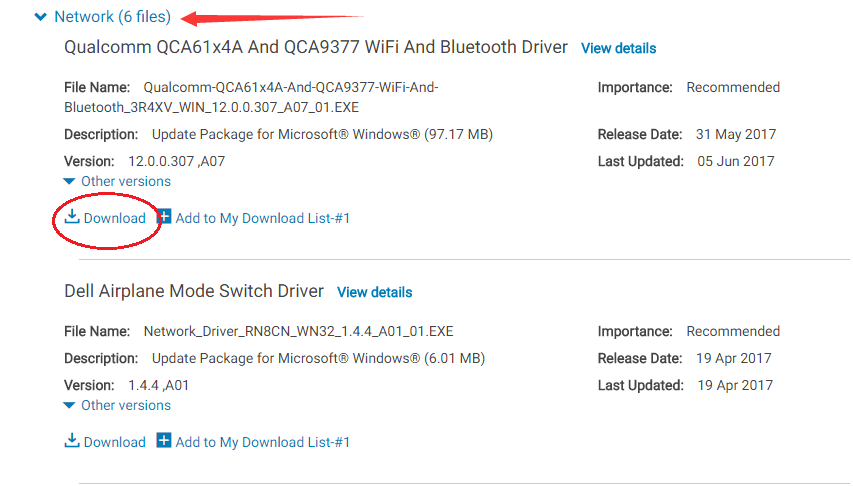This screenshot has width=853, height=486.
Task: Click last updated date 05 Jun 2017
Action: (x=736, y=162)
